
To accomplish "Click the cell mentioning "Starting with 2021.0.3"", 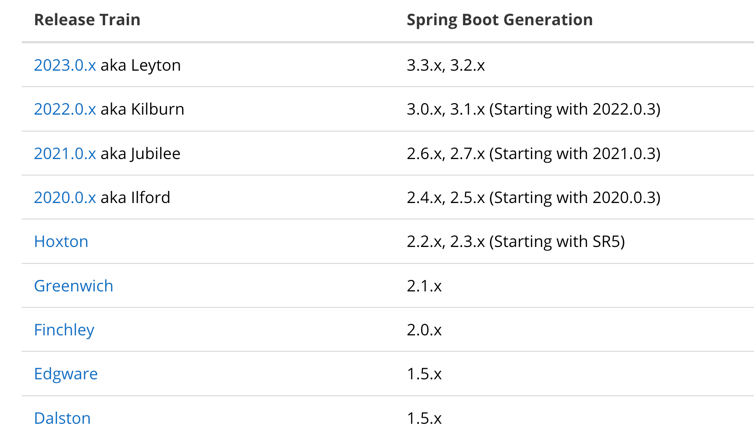I will (x=533, y=154).
